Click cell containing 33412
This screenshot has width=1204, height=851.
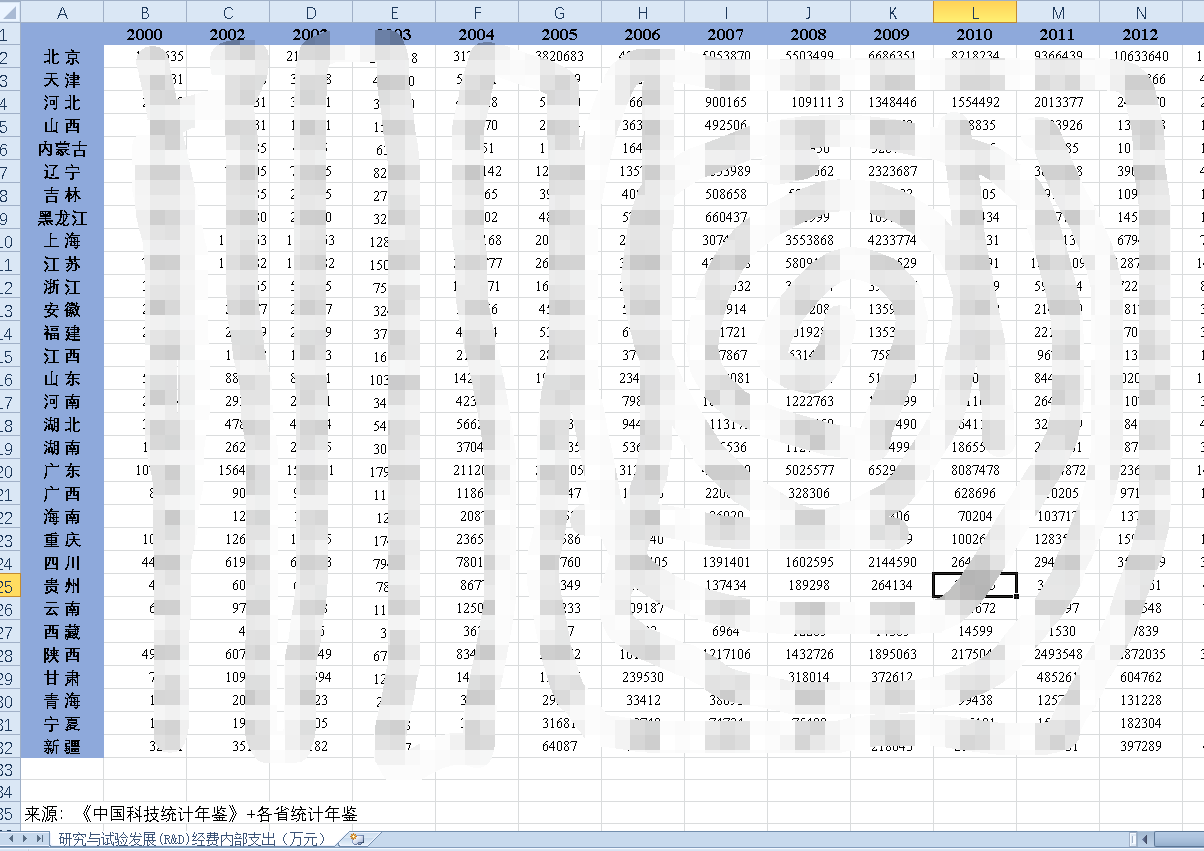pyautogui.click(x=642, y=701)
